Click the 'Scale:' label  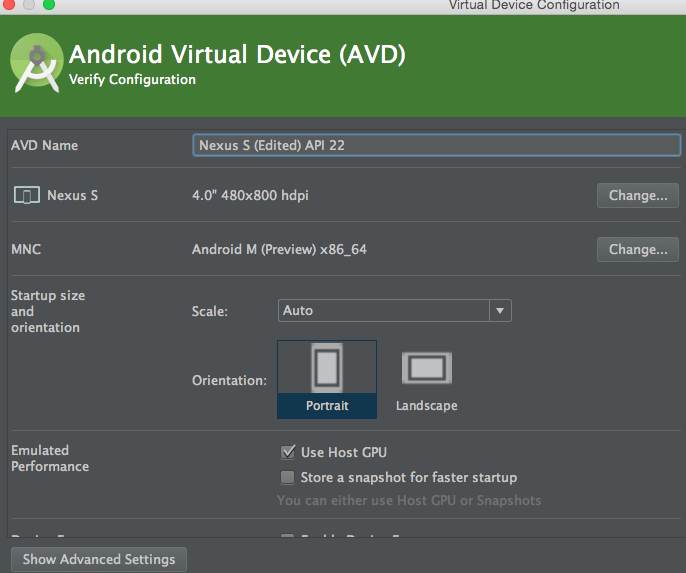point(210,311)
